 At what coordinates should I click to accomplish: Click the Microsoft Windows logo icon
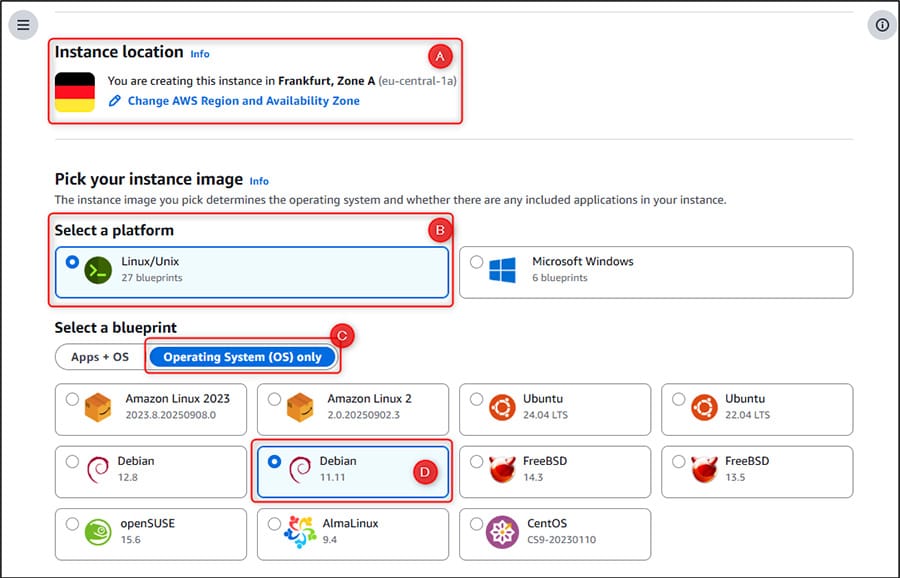coord(502,270)
